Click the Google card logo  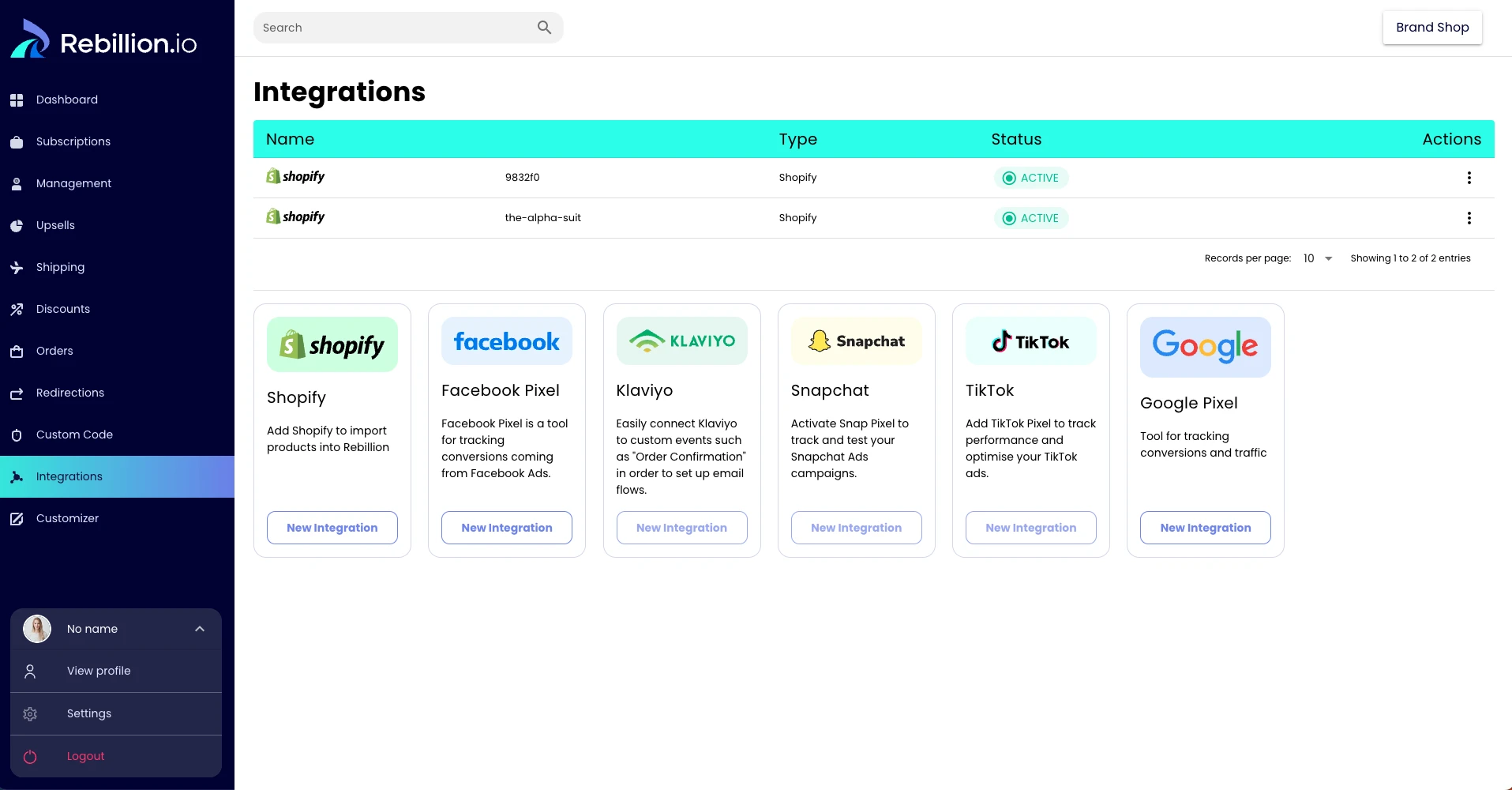pyautogui.click(x=1206, y=347)
